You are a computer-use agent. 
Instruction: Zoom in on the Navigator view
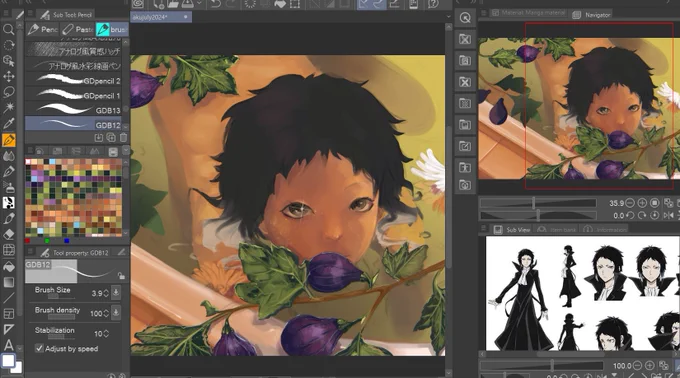(642, 203)
